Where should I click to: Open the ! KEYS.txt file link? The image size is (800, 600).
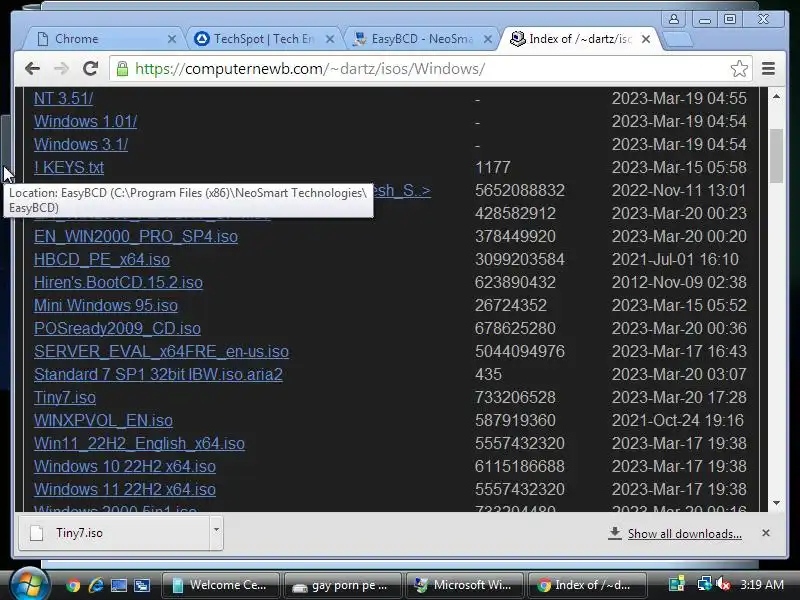[x=69, y=167]
